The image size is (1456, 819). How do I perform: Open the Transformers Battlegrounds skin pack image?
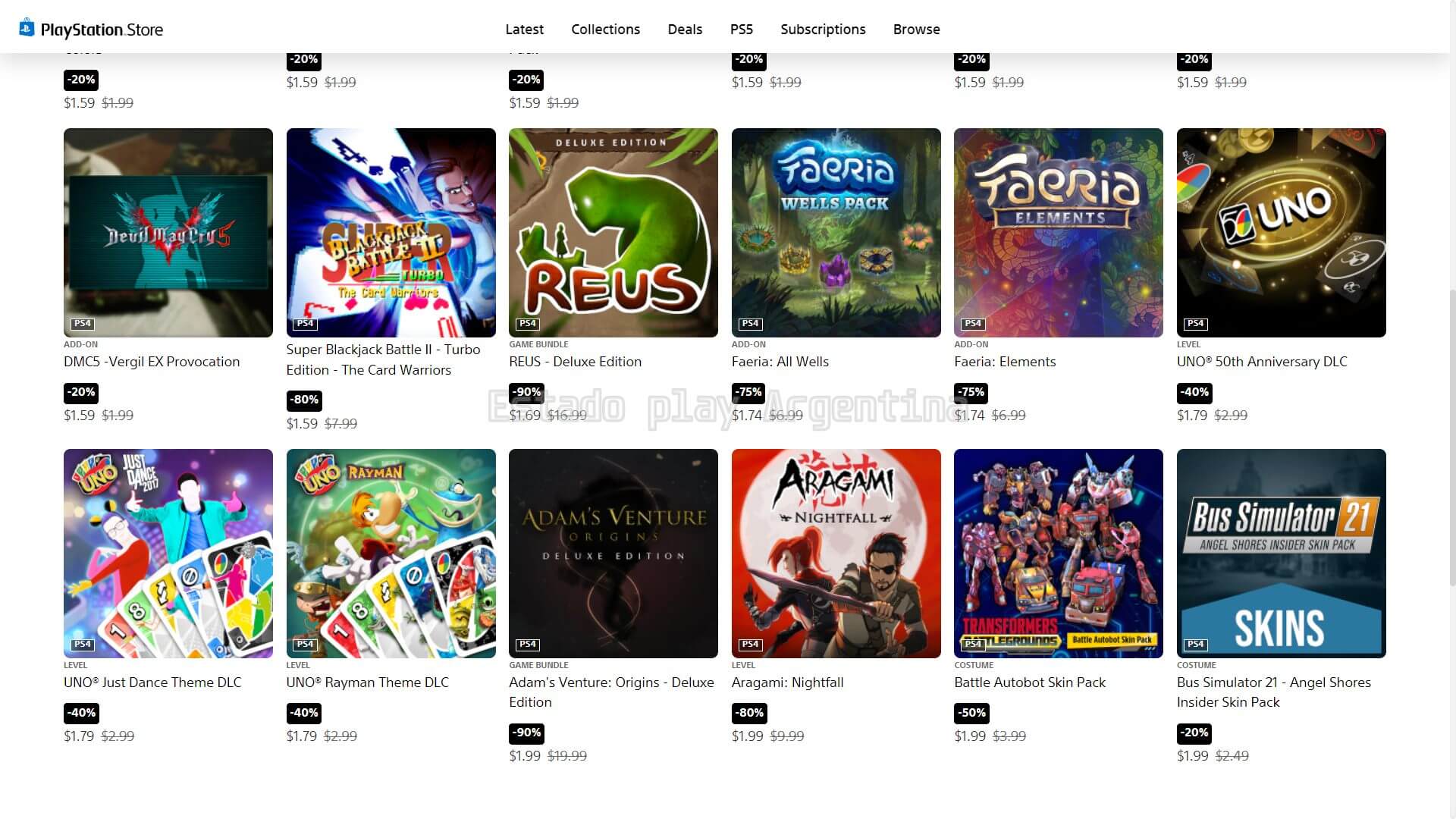coord(1058,554)
